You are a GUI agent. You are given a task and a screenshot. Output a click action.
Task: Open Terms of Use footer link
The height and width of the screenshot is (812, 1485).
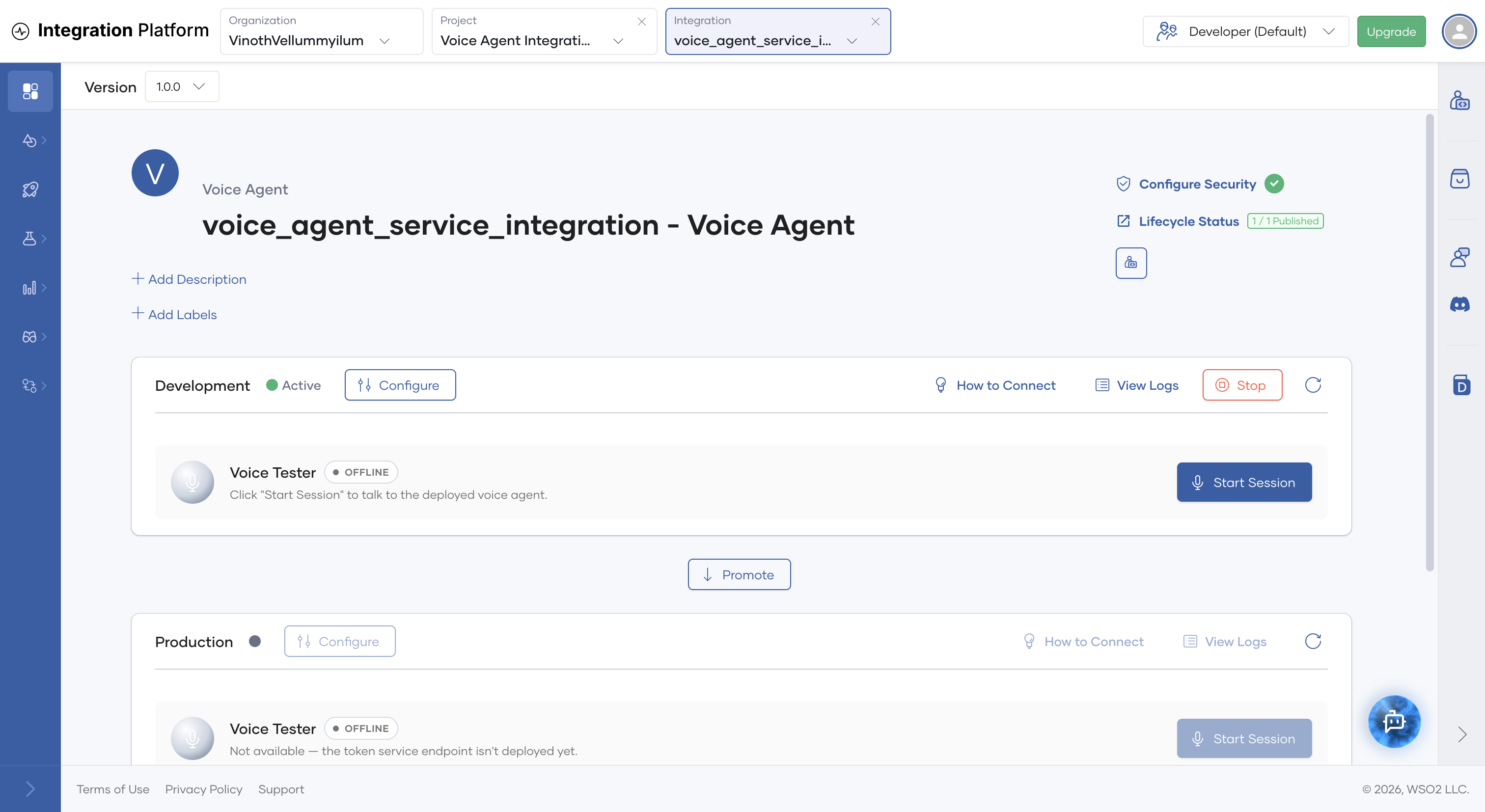click(x=113, y=789)
